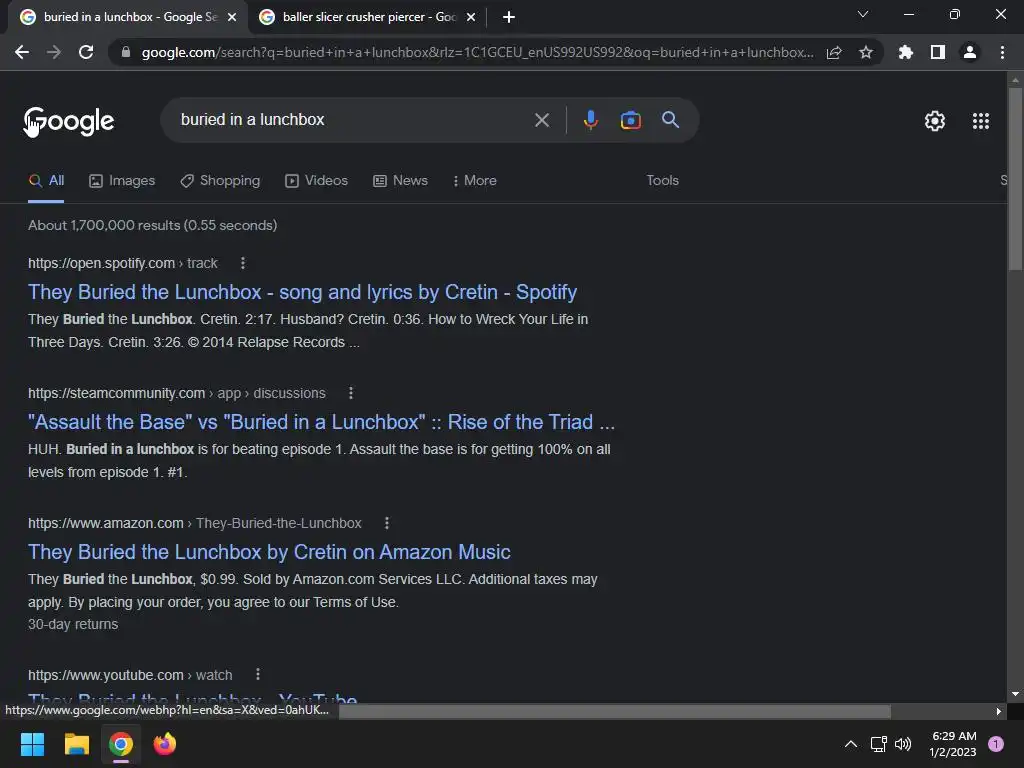This screenshot has height=768, width=1024.
Task: Click scroll-right arrow of horizontal scrollbar
Action: point(998,711)
